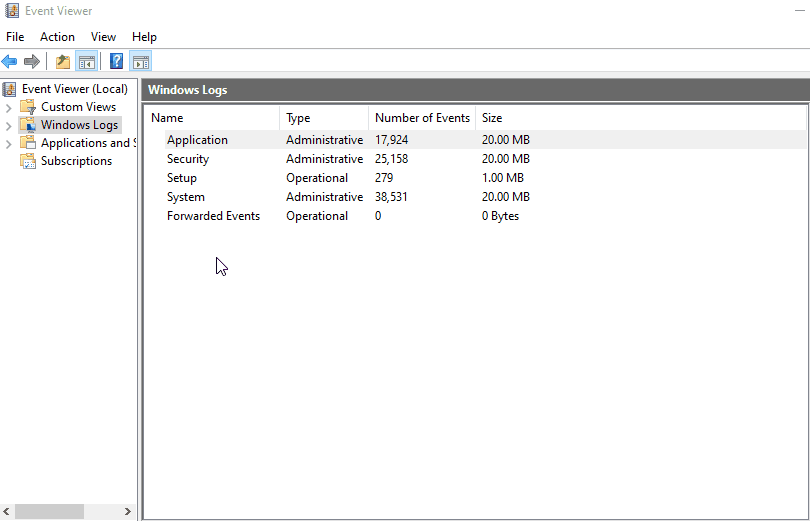Click the Applications and Services folder icon
This screenshot has height=521, width=810.
pyautogui.click(x=28, y=143)
